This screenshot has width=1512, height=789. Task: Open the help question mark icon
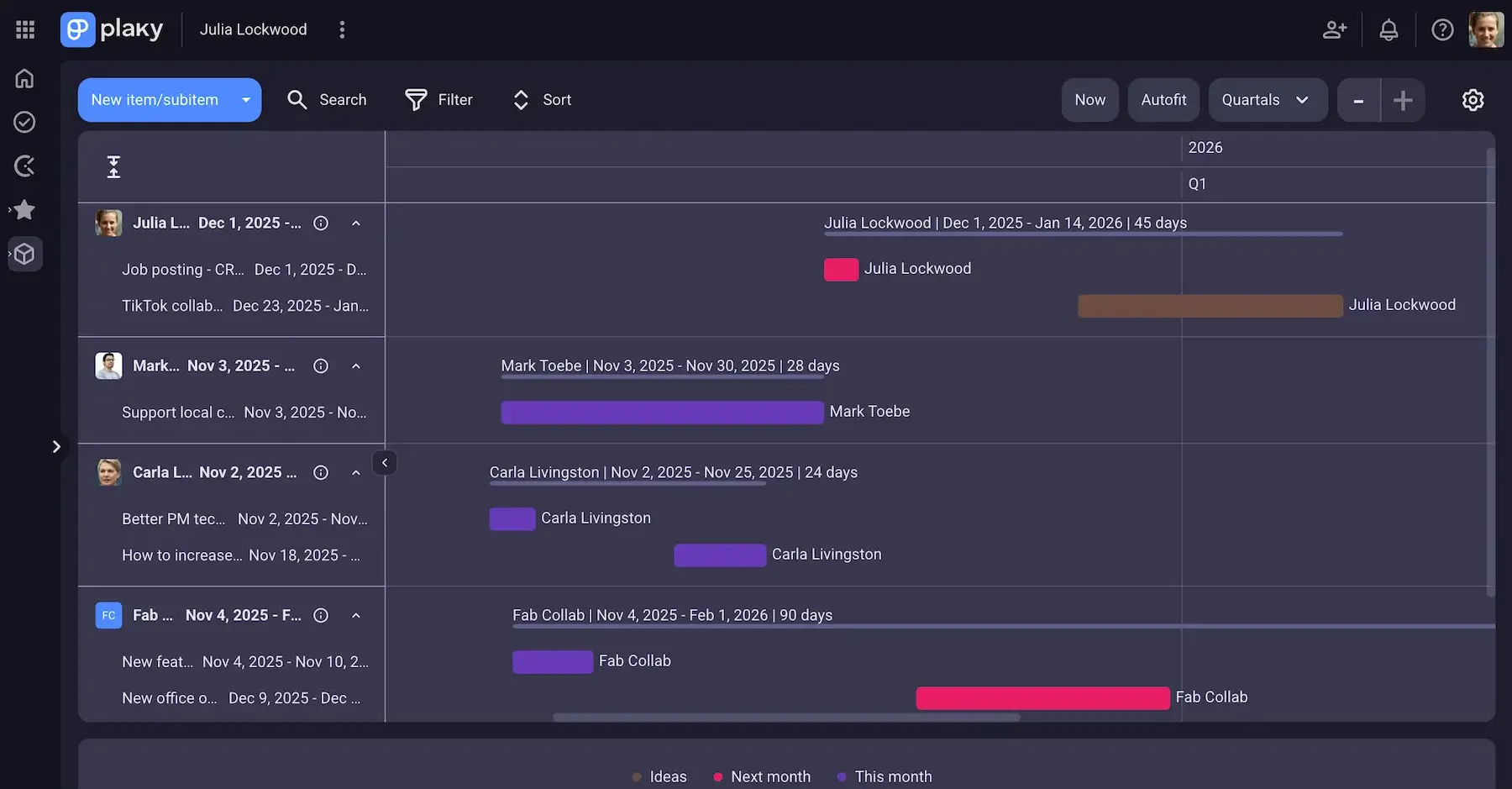click(1442, 29)
